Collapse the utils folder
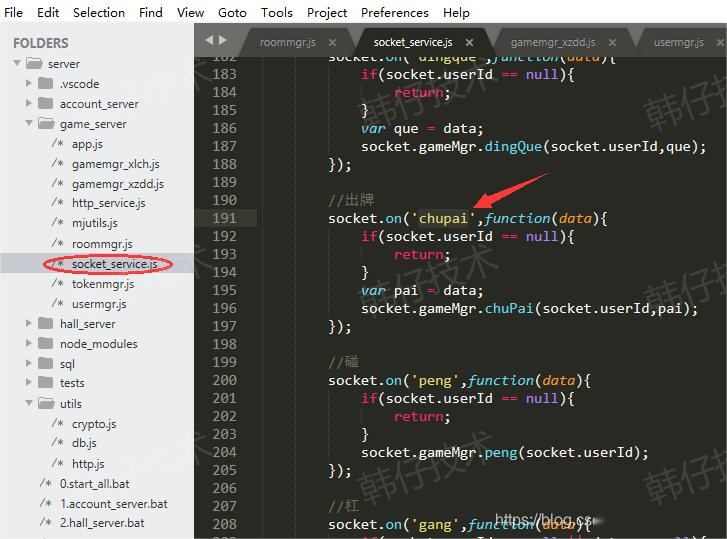 click(29, 404)
